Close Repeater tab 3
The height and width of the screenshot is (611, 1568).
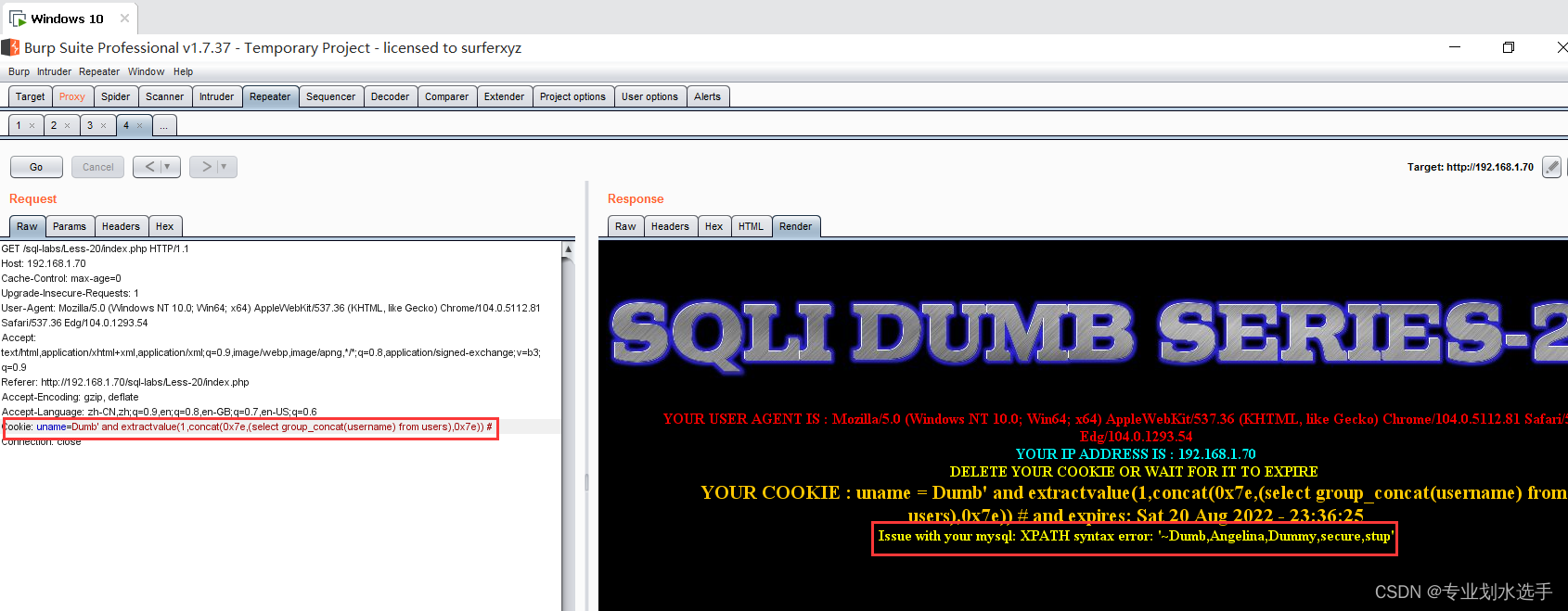pos(103,125)
